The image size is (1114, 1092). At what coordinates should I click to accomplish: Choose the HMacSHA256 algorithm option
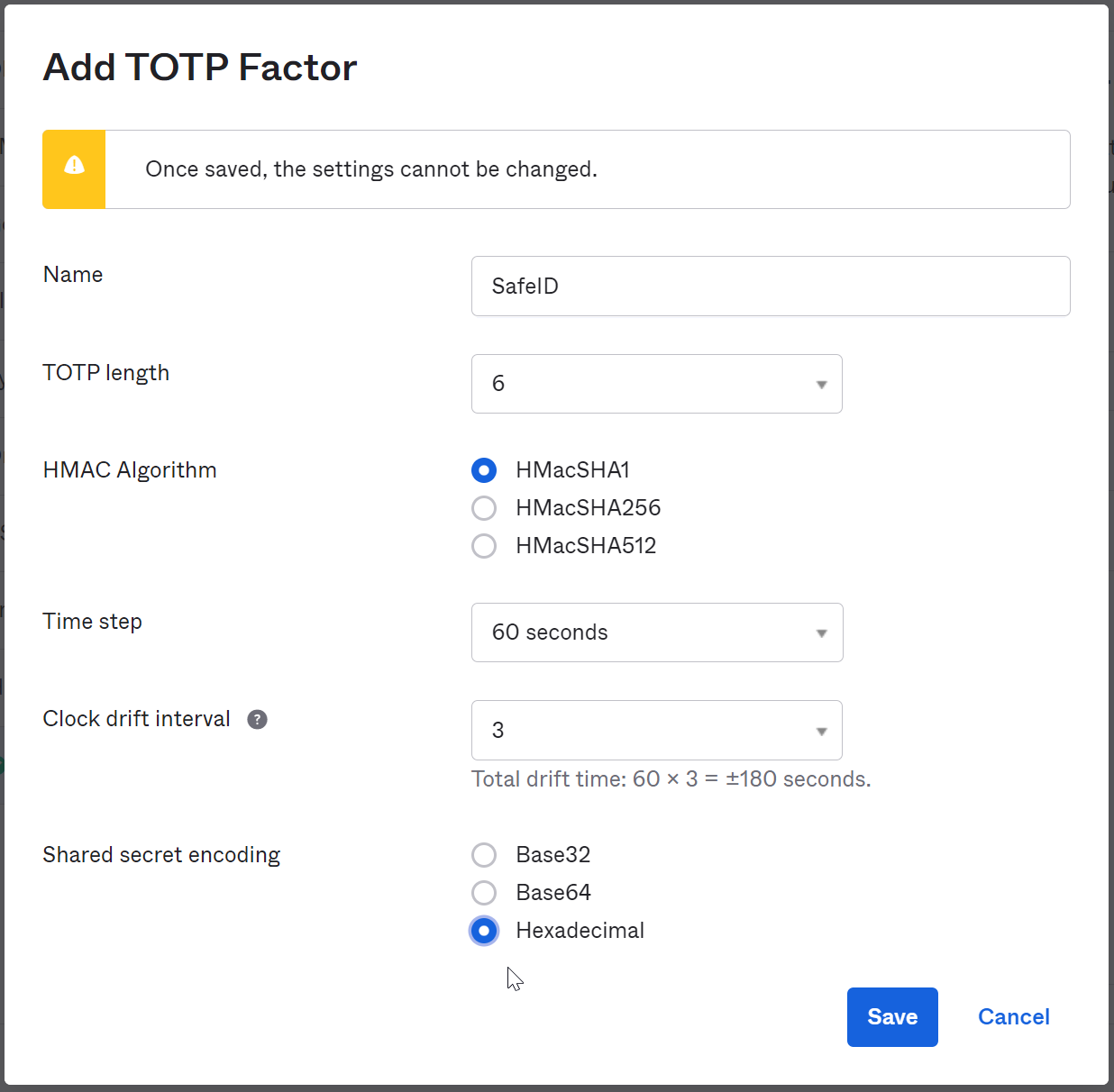pos(484,508)
